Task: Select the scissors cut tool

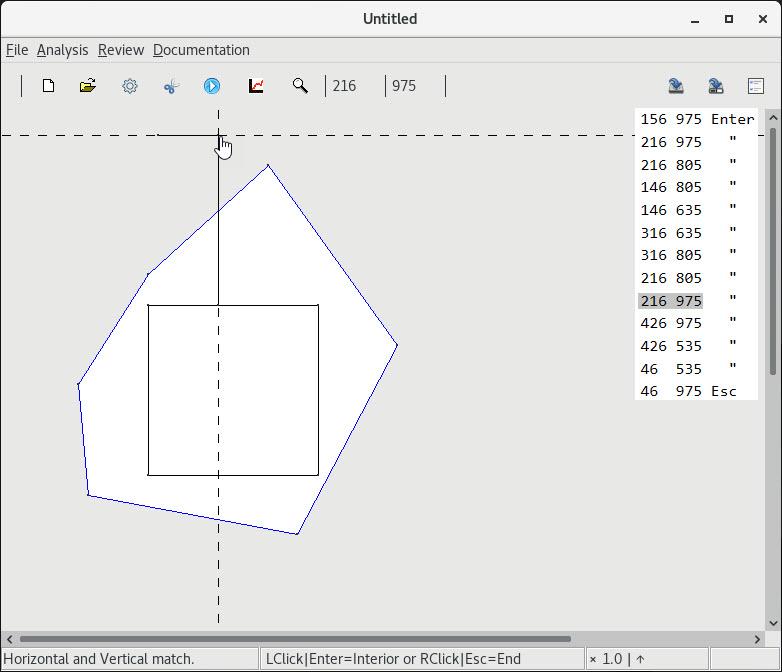Action: click(x=171, y=86)
